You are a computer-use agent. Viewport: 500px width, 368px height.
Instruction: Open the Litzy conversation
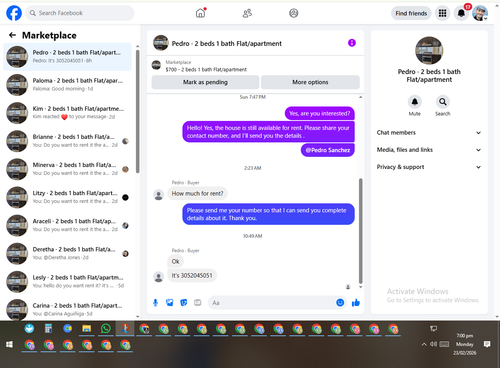pos(68,197)
